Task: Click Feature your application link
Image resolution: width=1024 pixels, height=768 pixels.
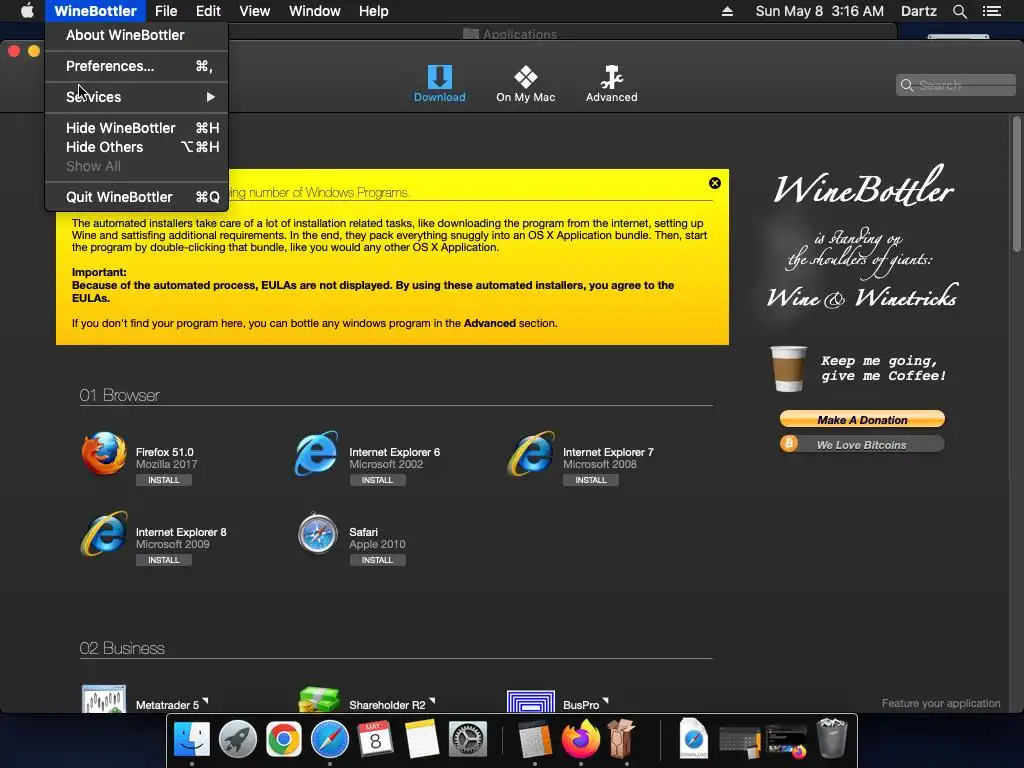Action: click(x=941, y=703)
